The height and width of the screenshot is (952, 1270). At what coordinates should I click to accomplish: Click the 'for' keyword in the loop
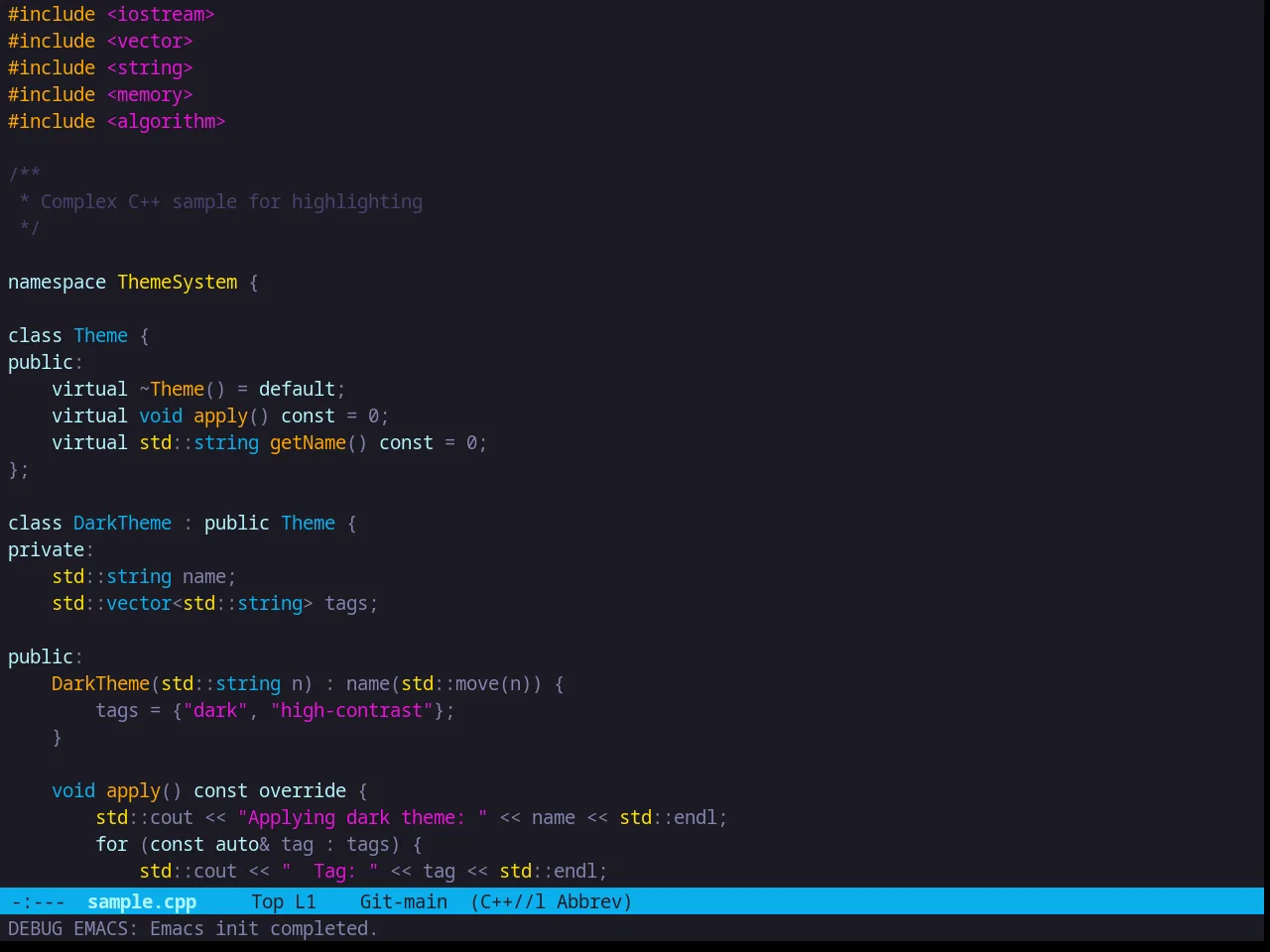[x=111, y=844]
